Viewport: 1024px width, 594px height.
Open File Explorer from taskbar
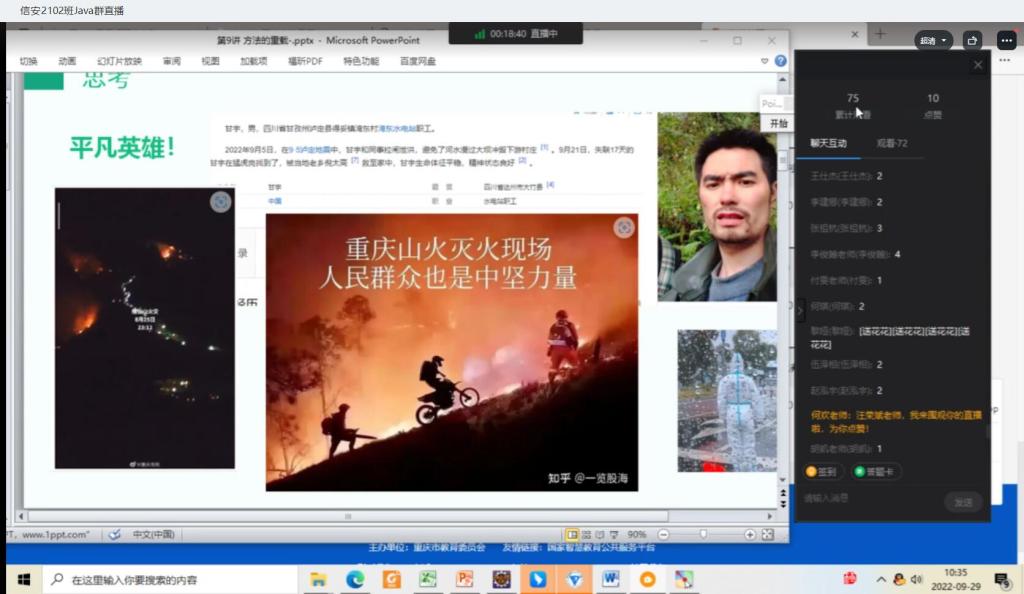pyautogui.click(x=318, y=579)
